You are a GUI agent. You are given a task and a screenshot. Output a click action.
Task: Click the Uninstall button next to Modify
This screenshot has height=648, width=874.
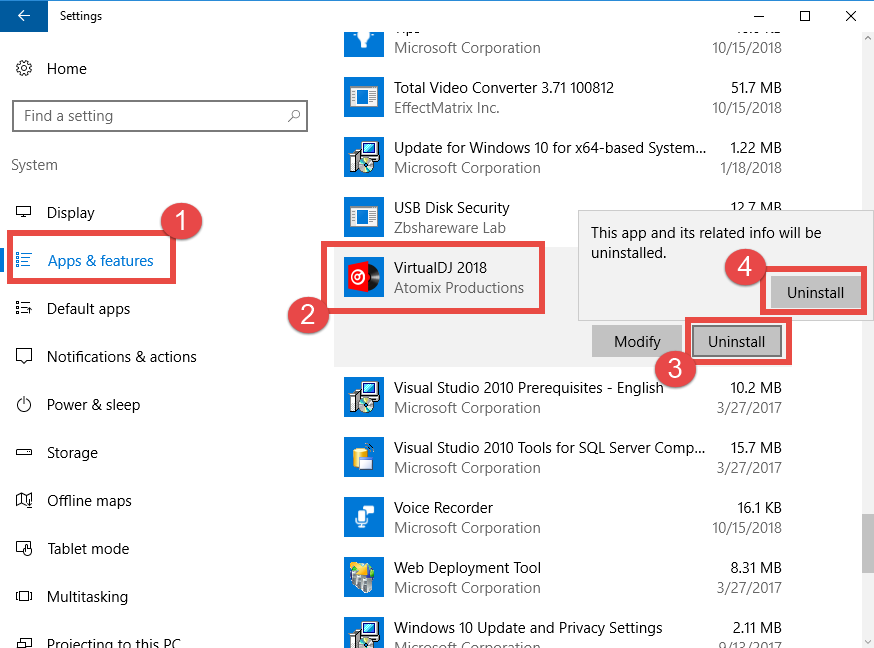(736, 341)
